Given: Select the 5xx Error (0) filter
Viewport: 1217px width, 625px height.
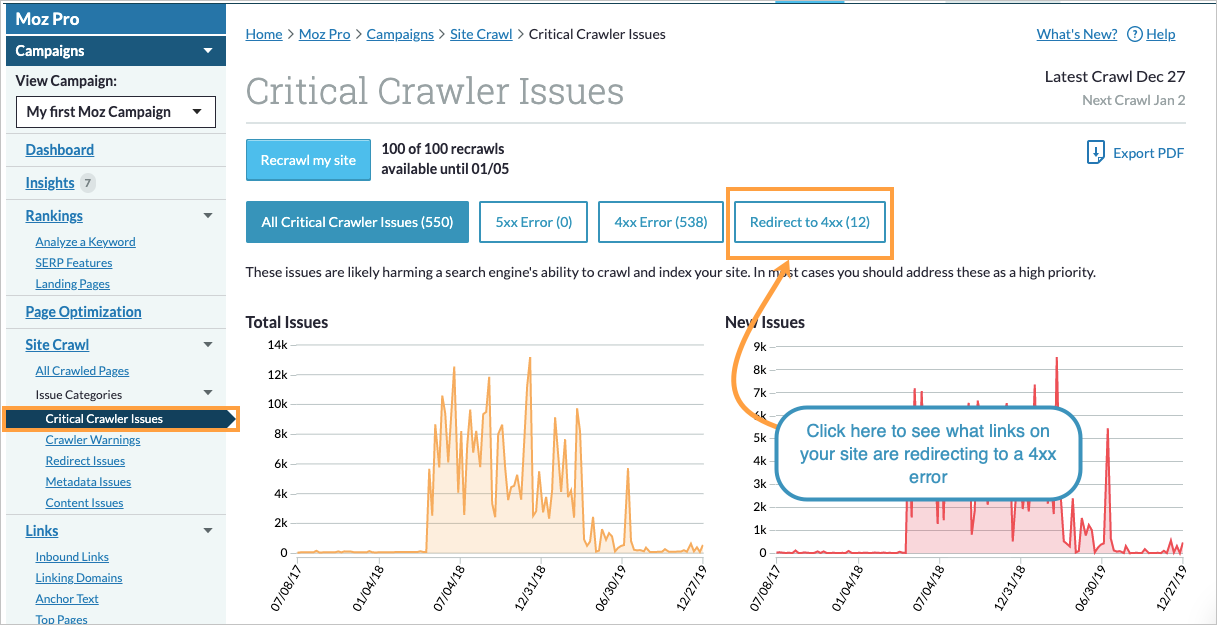Looking at the screenshot, I should coord(533,221).
